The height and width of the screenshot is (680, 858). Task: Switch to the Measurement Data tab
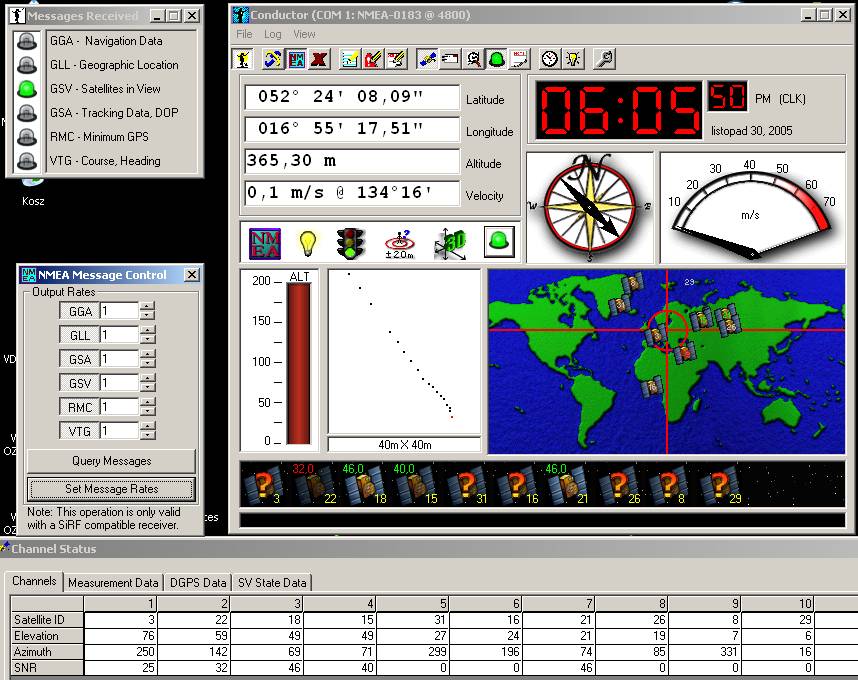click(x=113, y=582)
